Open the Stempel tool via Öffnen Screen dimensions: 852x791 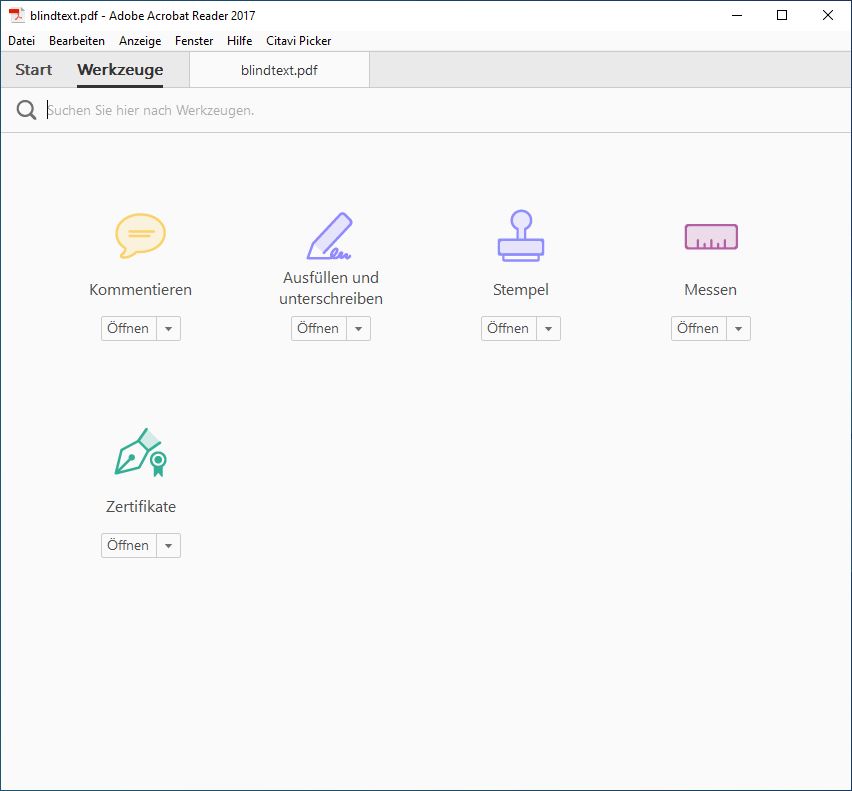click(x=509, y=329)
